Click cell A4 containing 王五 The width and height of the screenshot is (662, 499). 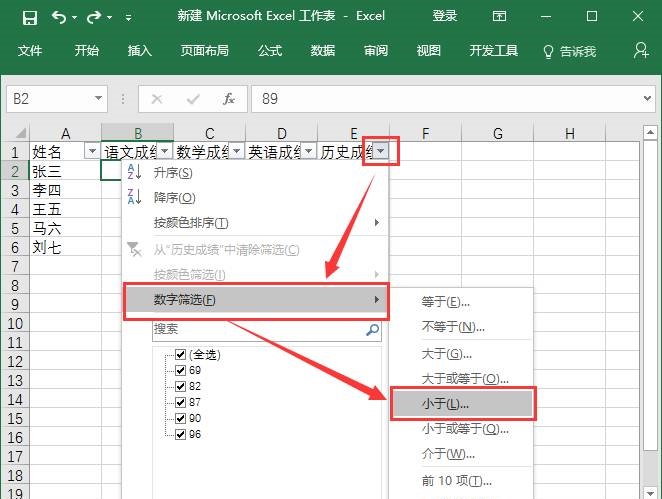coord(65,209)
